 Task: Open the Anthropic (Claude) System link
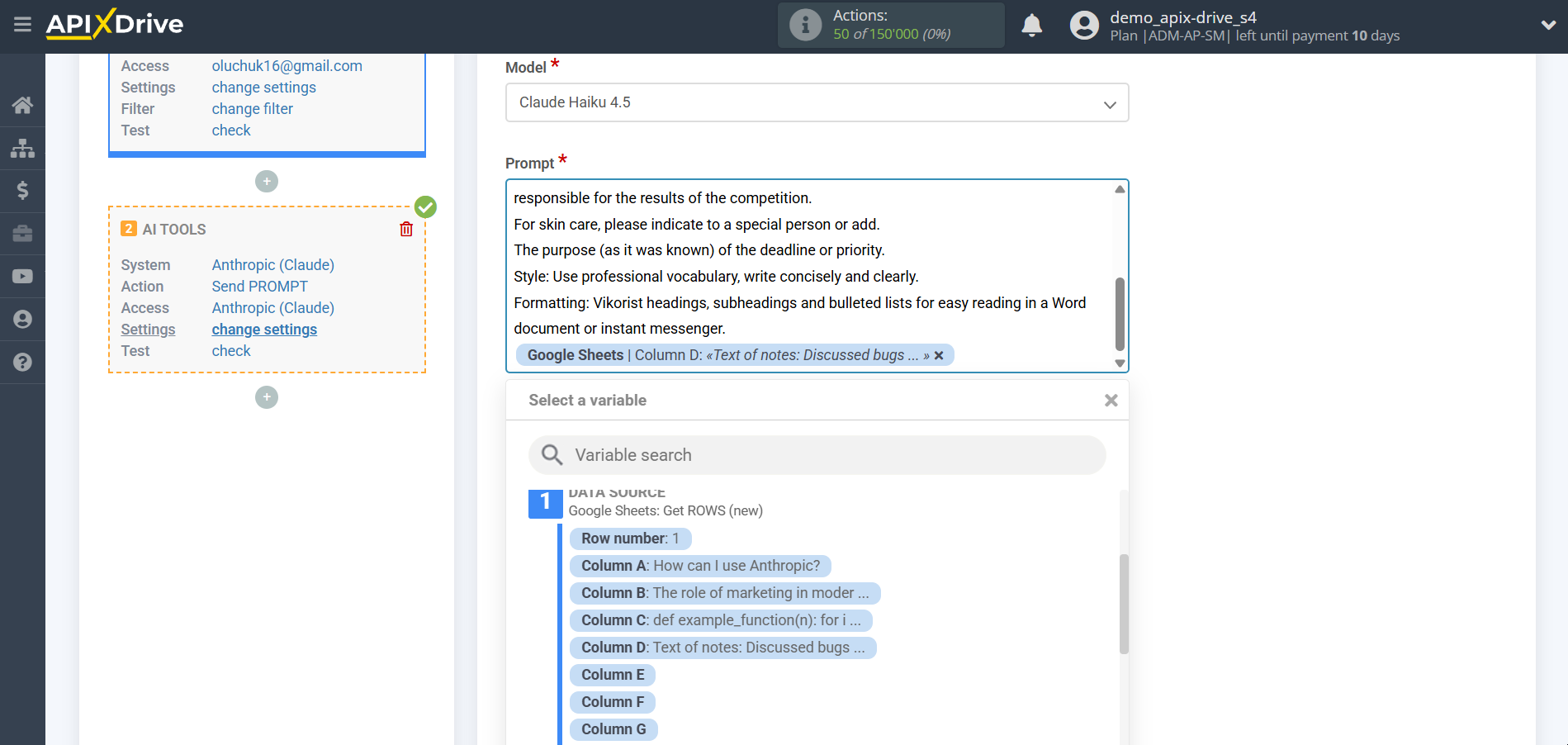click(272, 265)
